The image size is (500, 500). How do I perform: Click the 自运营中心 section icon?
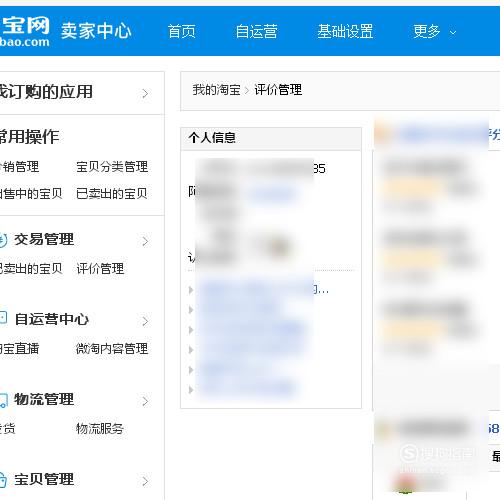pos(3,318)
